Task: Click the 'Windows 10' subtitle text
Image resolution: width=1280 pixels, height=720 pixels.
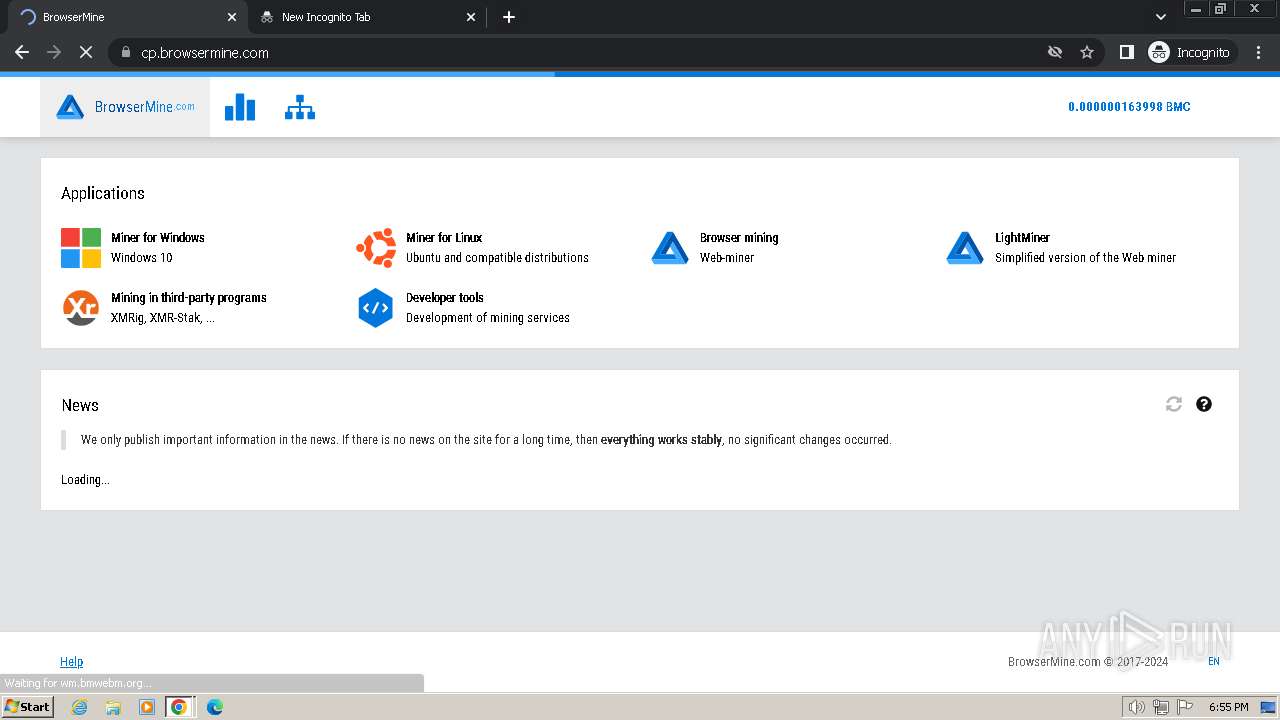Action: [142, 258]
